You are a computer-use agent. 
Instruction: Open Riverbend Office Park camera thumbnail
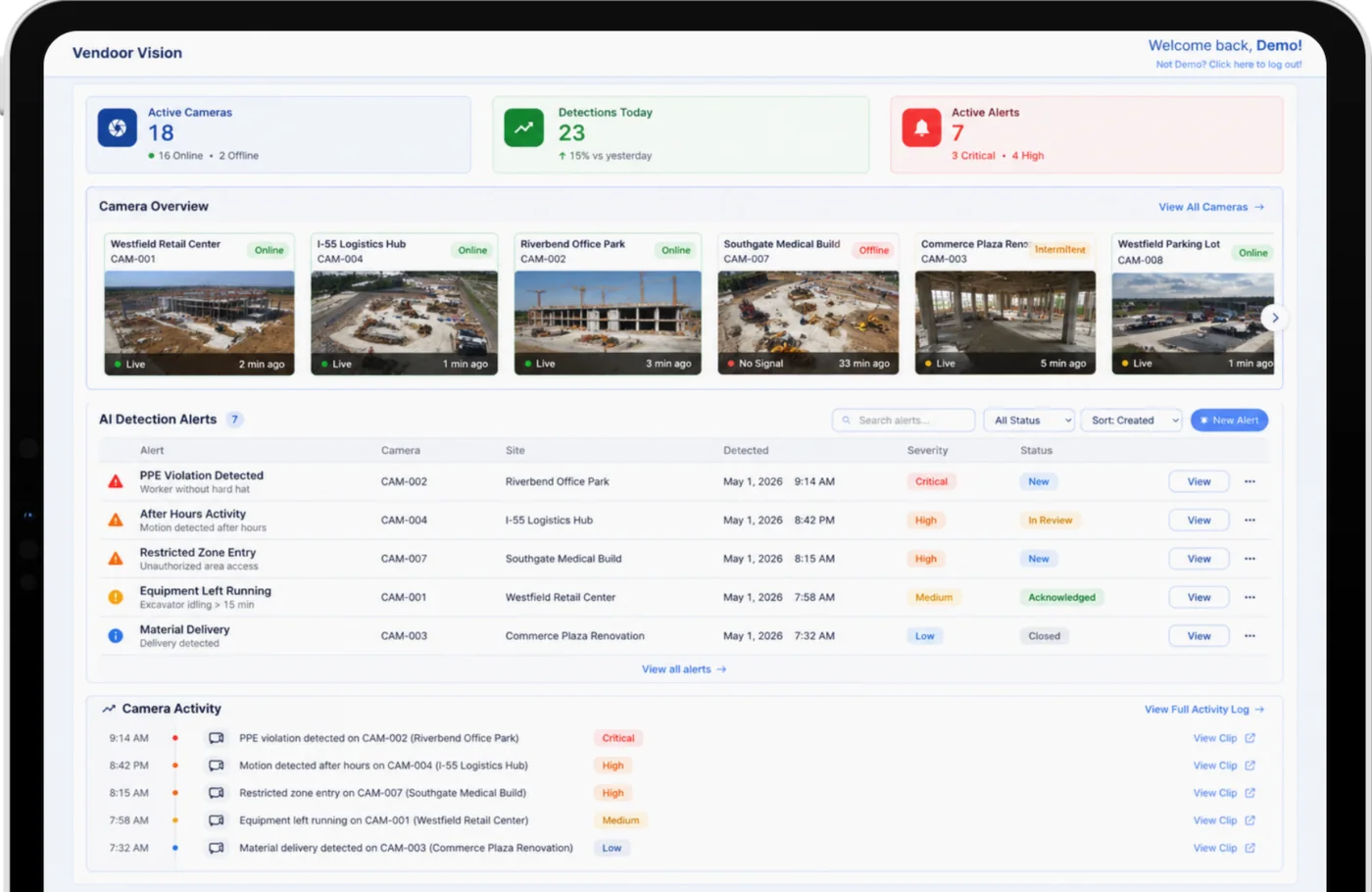608,322
